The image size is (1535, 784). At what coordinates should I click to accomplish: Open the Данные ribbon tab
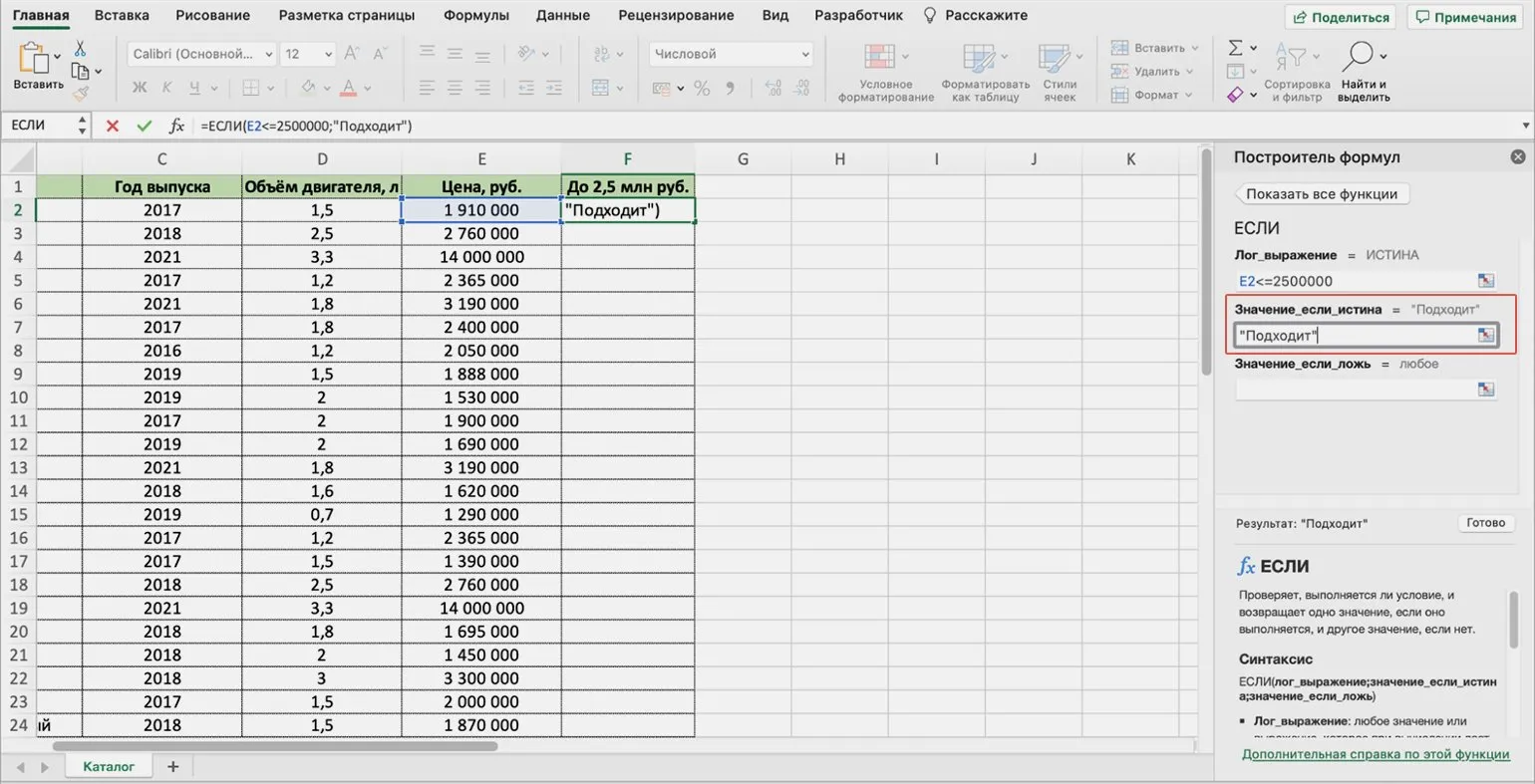pyautogui.click(x=562, y=15)
